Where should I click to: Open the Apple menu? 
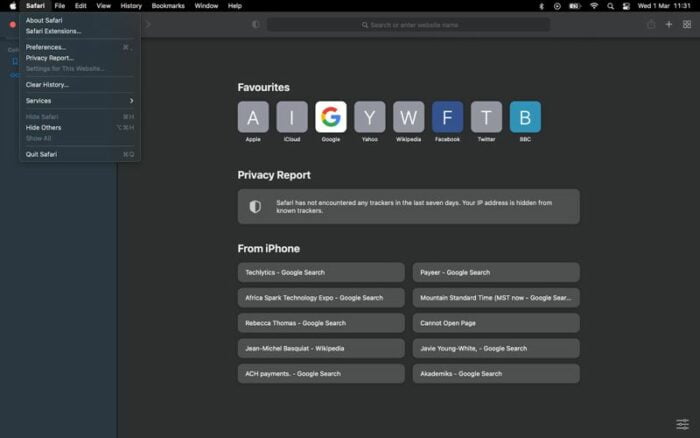pos(12,6)
